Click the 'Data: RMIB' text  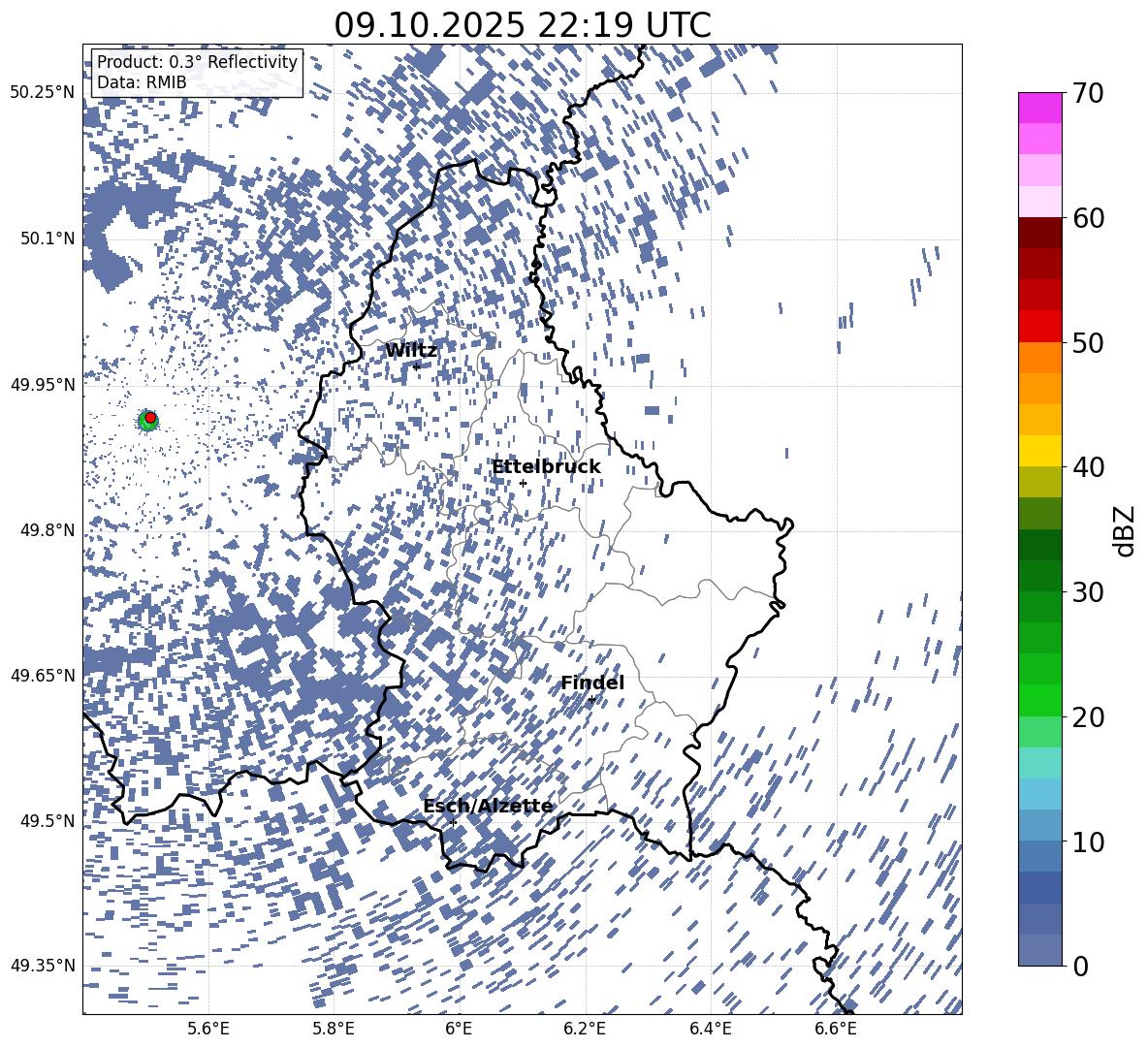point(142,82)
